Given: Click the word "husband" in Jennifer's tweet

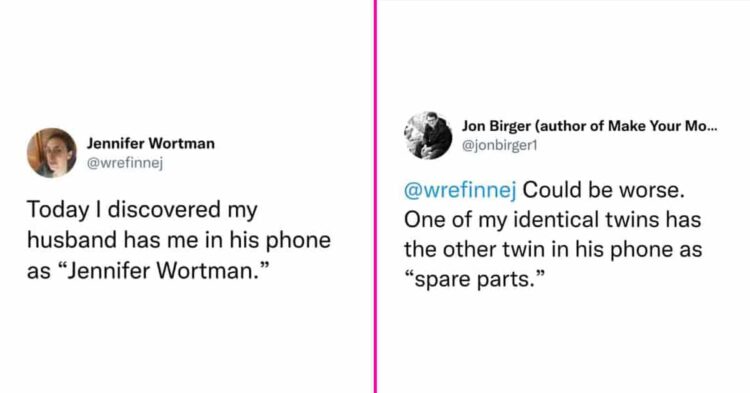Looking at the screenshot, I should coord(72,240).
